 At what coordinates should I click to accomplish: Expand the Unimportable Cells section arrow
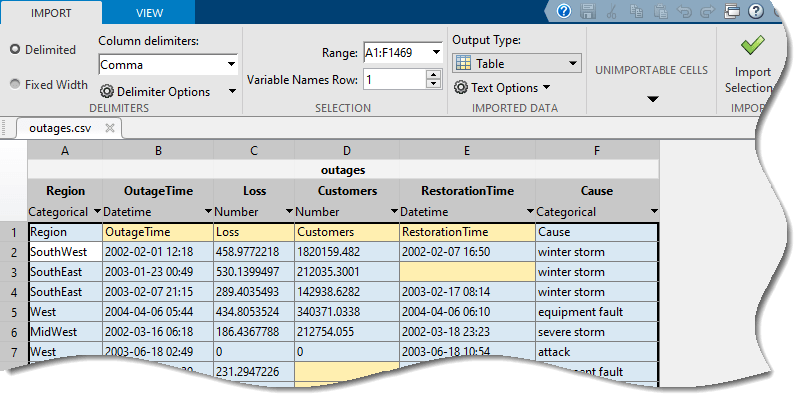pyautogui.click(x=652, y=99)
